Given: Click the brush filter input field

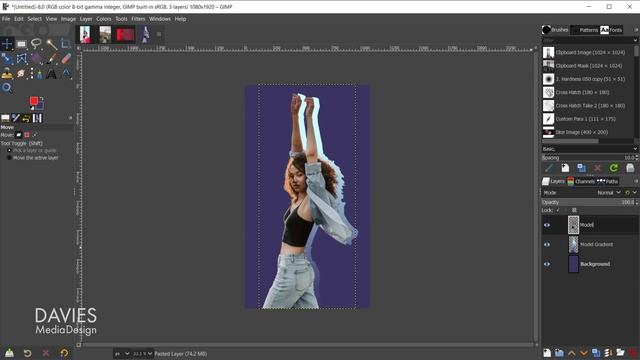Looking at the screenshot, I should 587,40.
